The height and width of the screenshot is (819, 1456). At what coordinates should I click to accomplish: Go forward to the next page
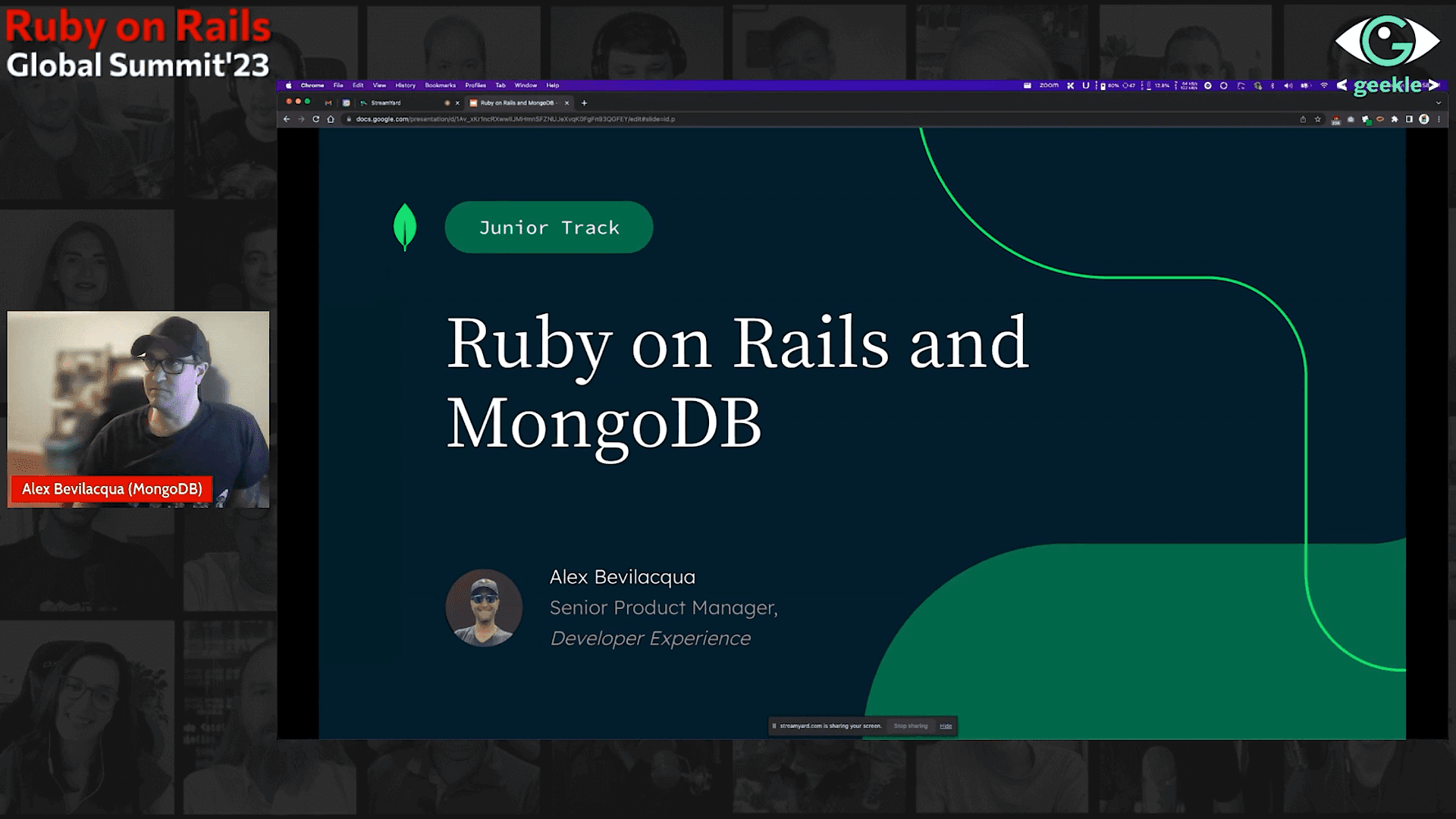click(x=301, y=119)
